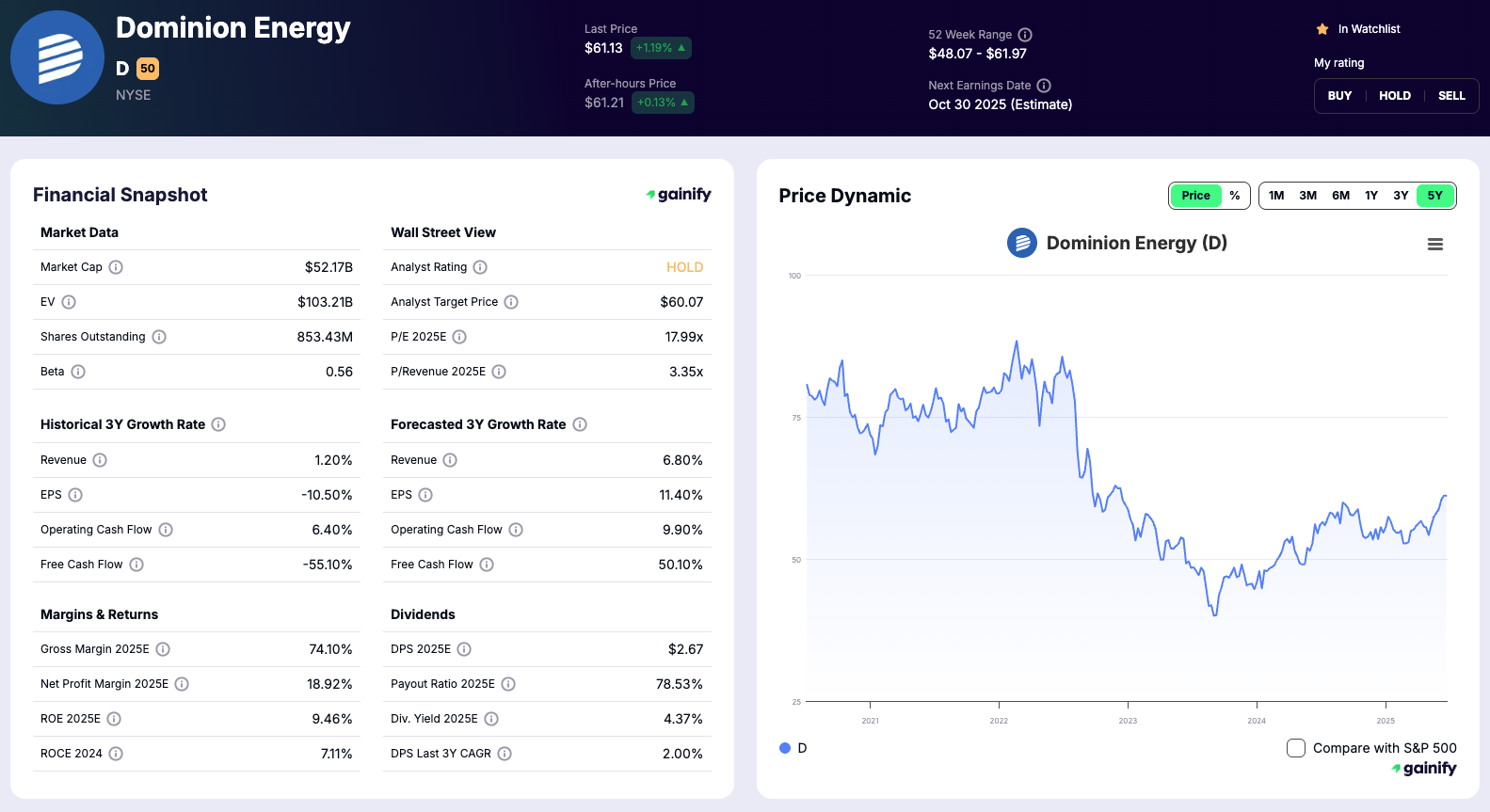Select the 1Y time range

pos(1371,196)
